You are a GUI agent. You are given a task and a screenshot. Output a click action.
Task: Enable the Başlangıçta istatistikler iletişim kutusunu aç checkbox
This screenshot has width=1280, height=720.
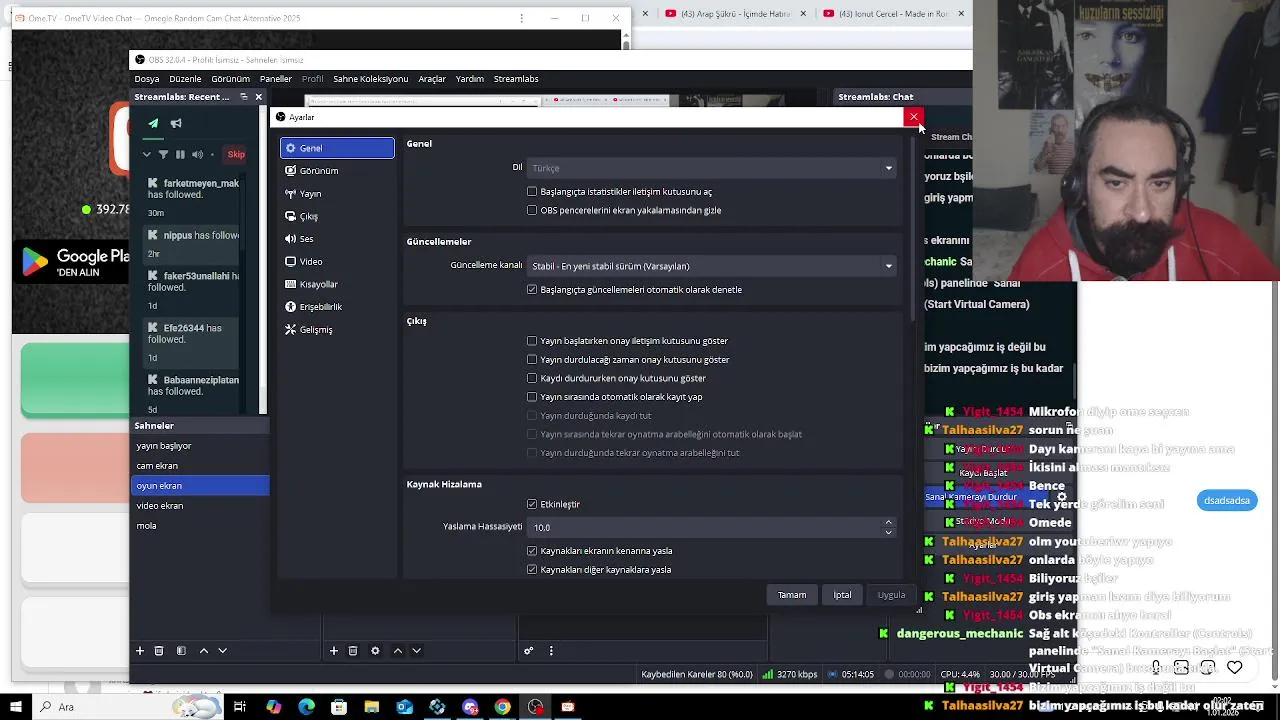coord(532,192)
